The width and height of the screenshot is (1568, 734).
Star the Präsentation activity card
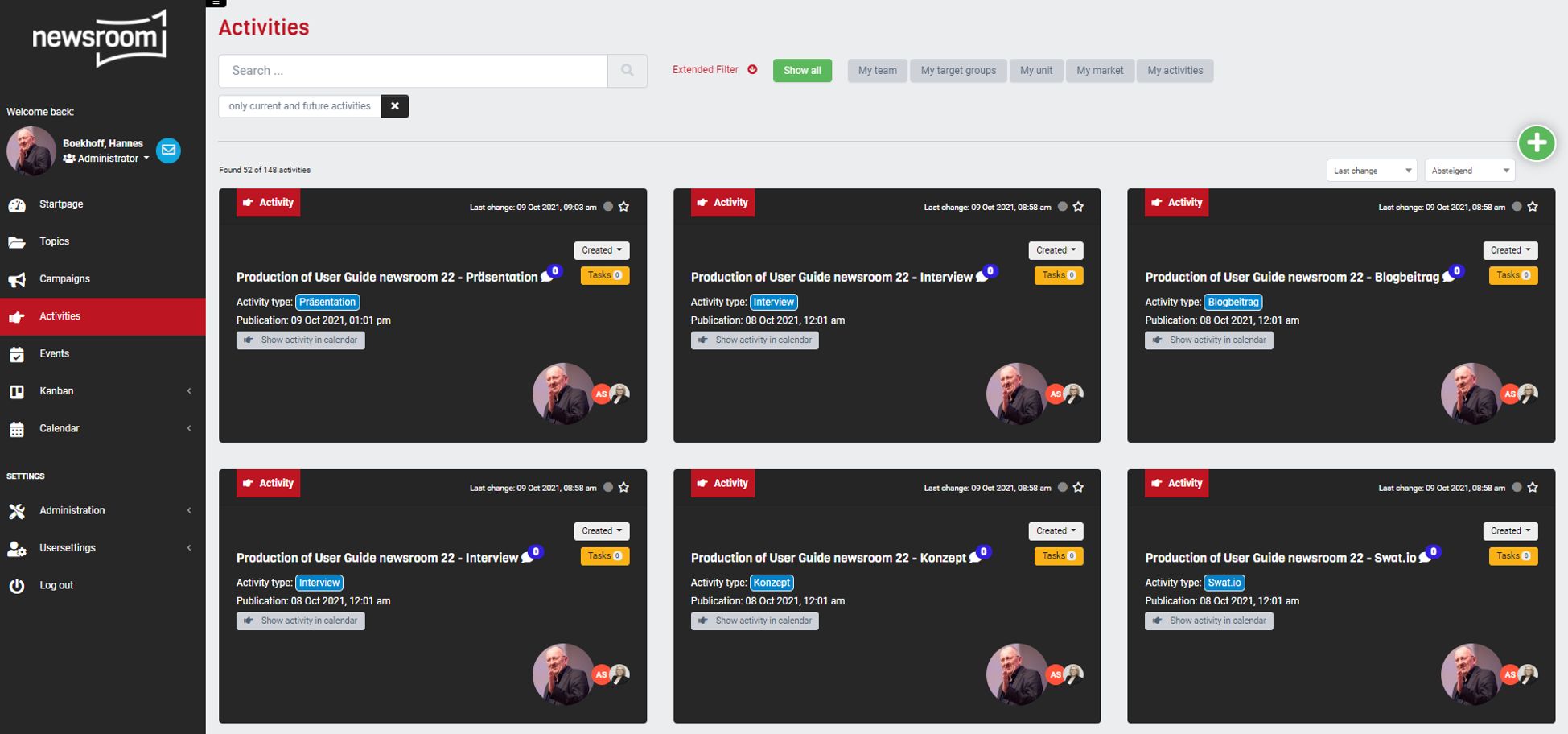point(623,207)
